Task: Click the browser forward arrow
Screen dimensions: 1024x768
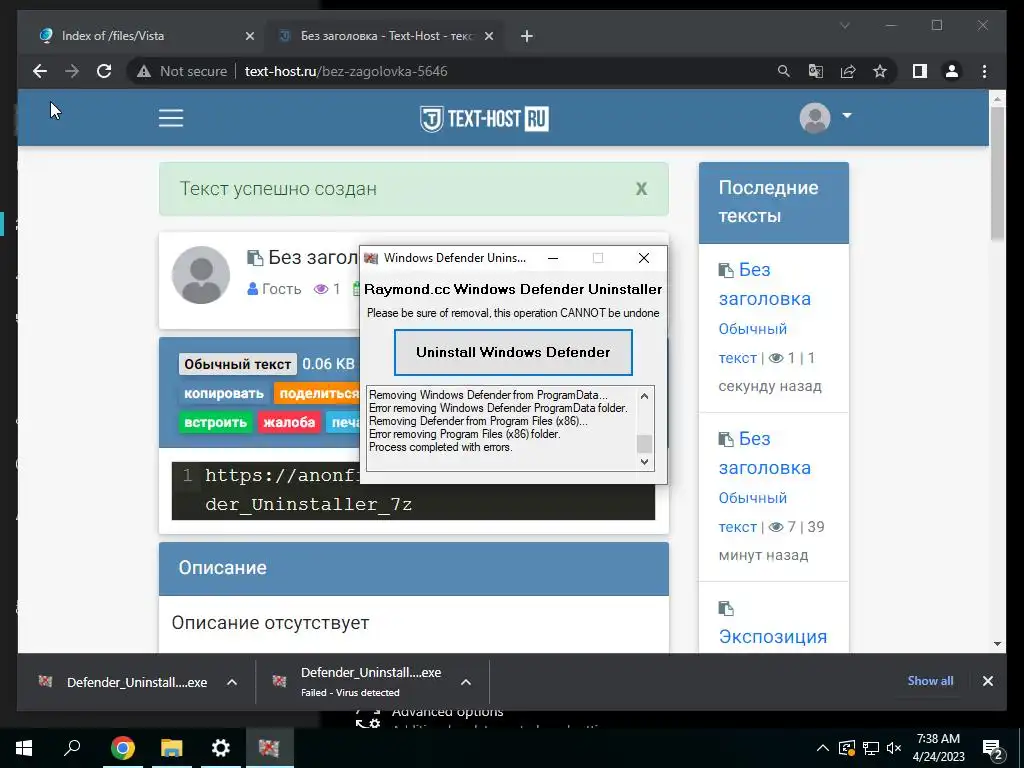Action: tap(72, 71)
